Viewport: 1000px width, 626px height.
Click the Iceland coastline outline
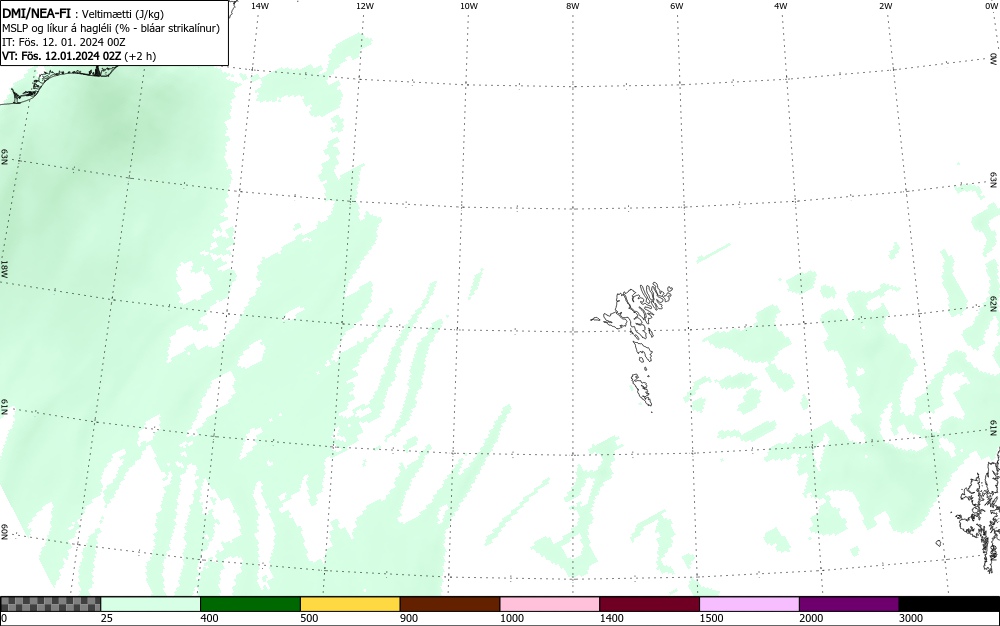(61, 83)
